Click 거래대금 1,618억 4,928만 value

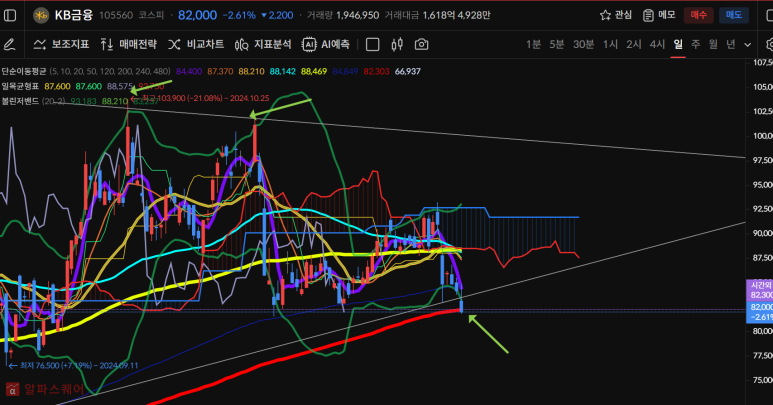tap(437, 15)
